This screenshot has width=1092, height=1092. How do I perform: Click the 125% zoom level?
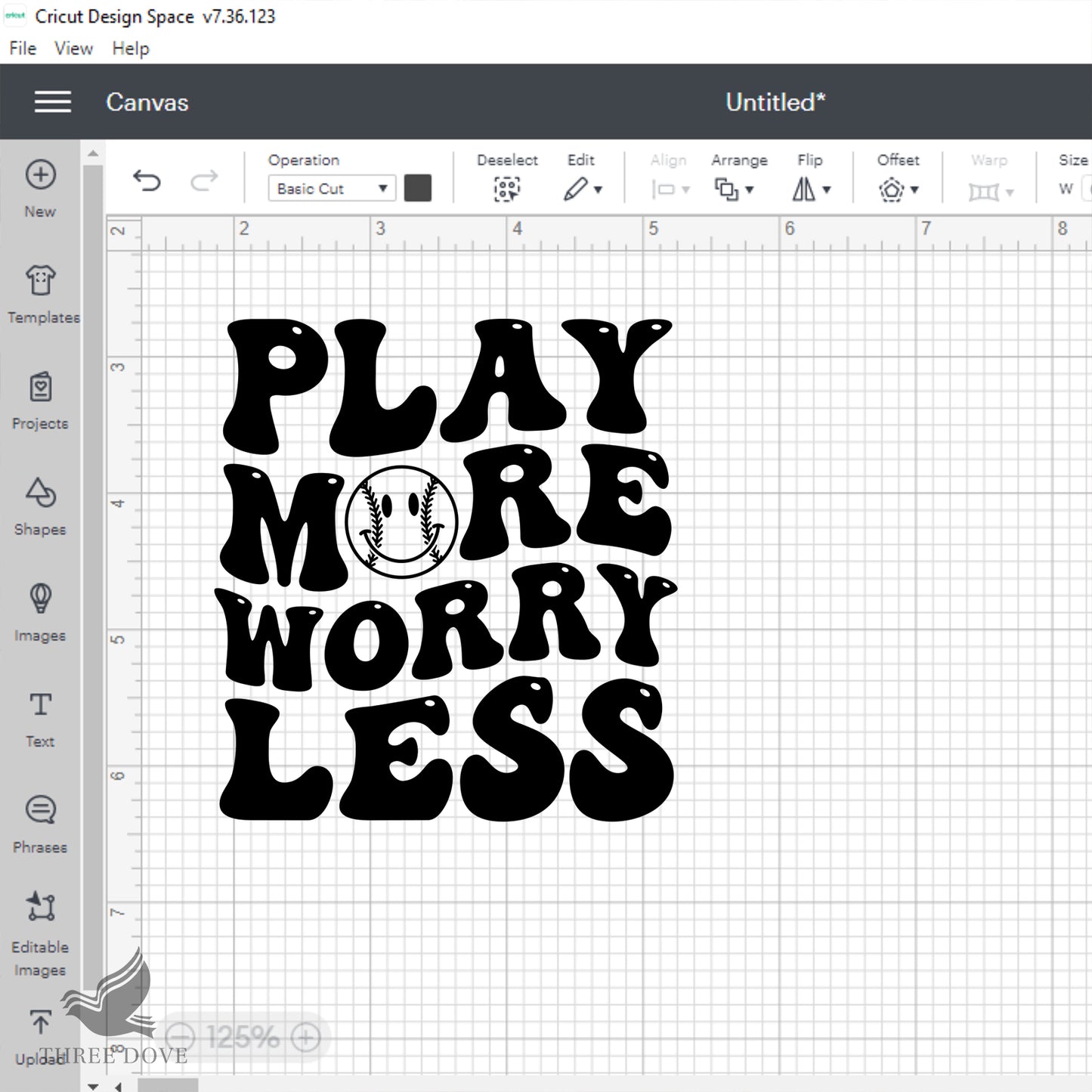[243, 1037]
